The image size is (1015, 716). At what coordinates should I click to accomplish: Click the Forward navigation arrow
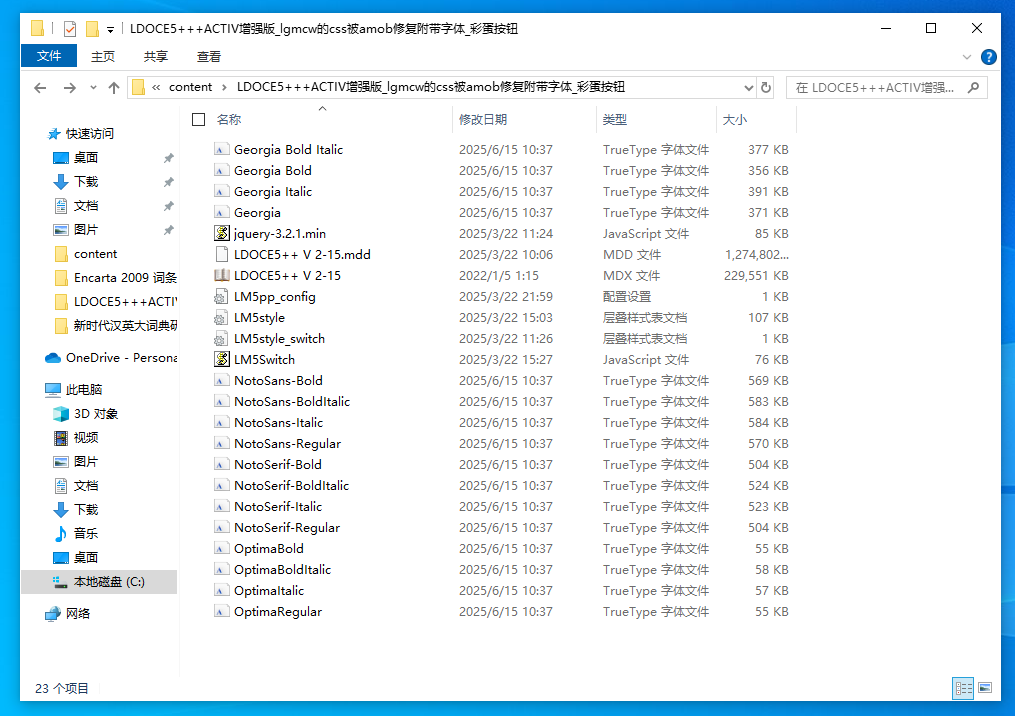point(69,87)
